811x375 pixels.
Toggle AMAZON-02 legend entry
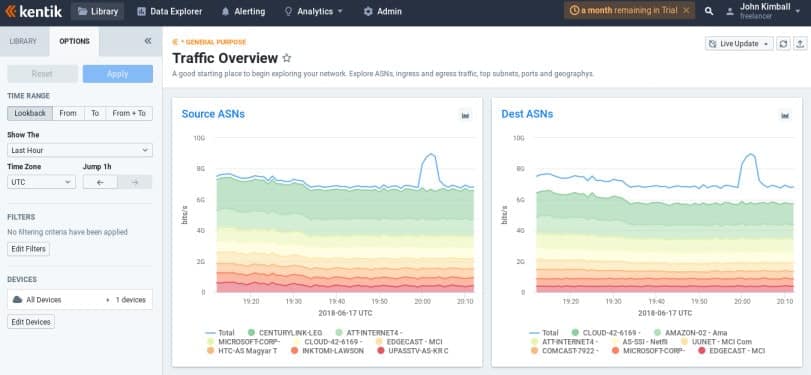pos(690,333)
